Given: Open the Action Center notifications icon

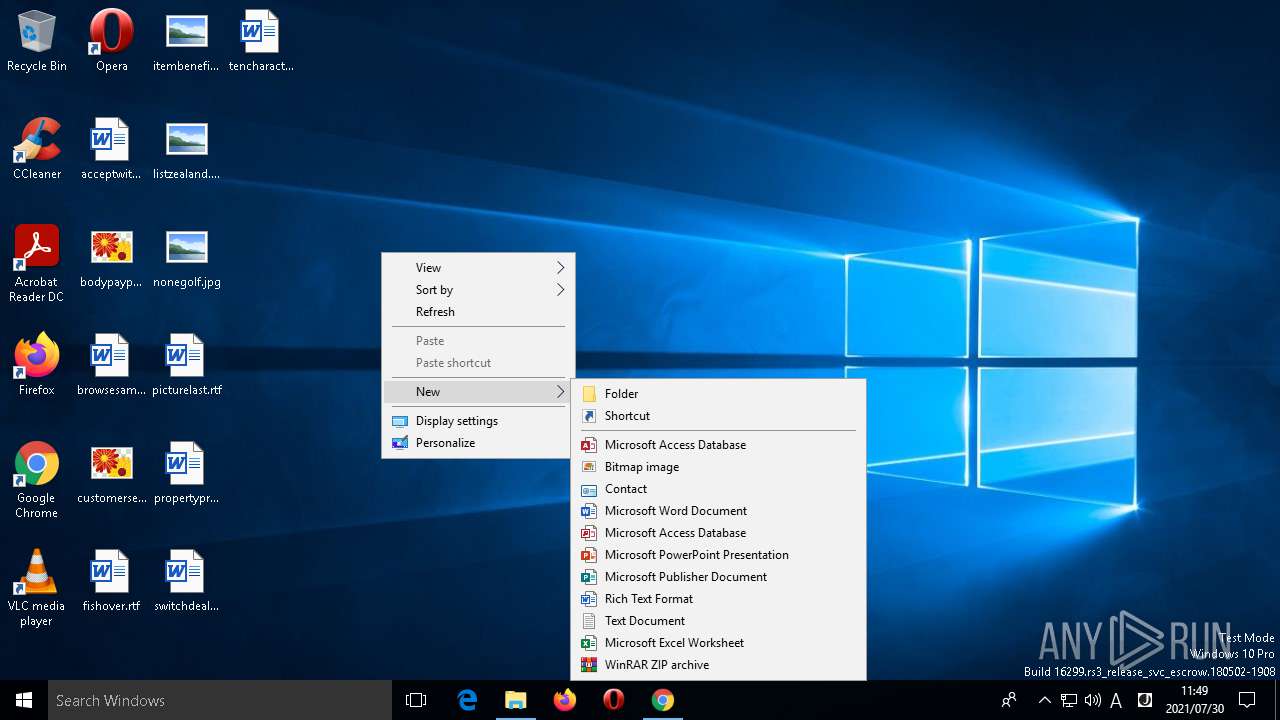Looking at the screenshot, I should pos(1247,700).
